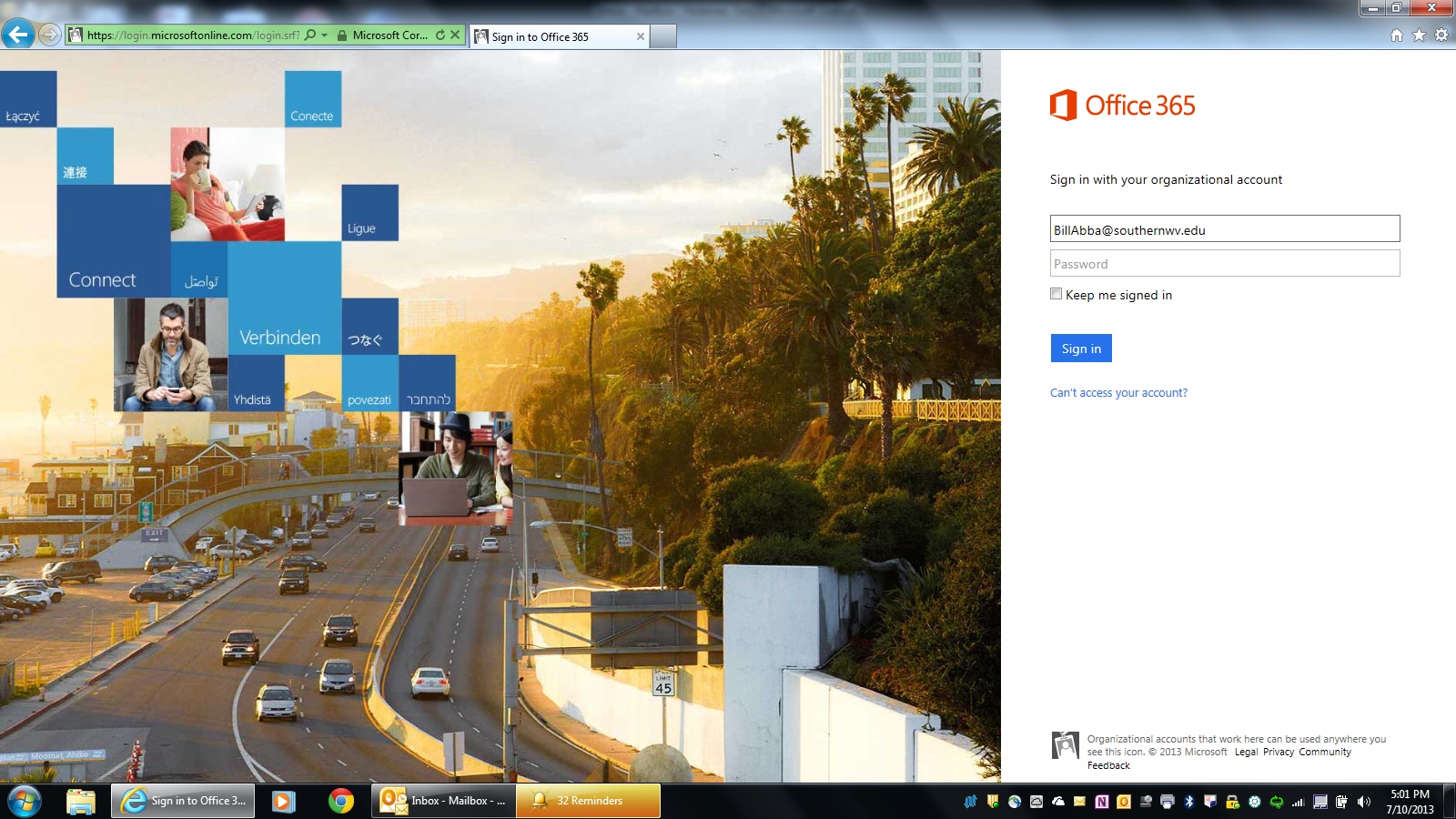Open Favorites star icon
The image size is (1456, 819).
click(x=1419, y=35)
